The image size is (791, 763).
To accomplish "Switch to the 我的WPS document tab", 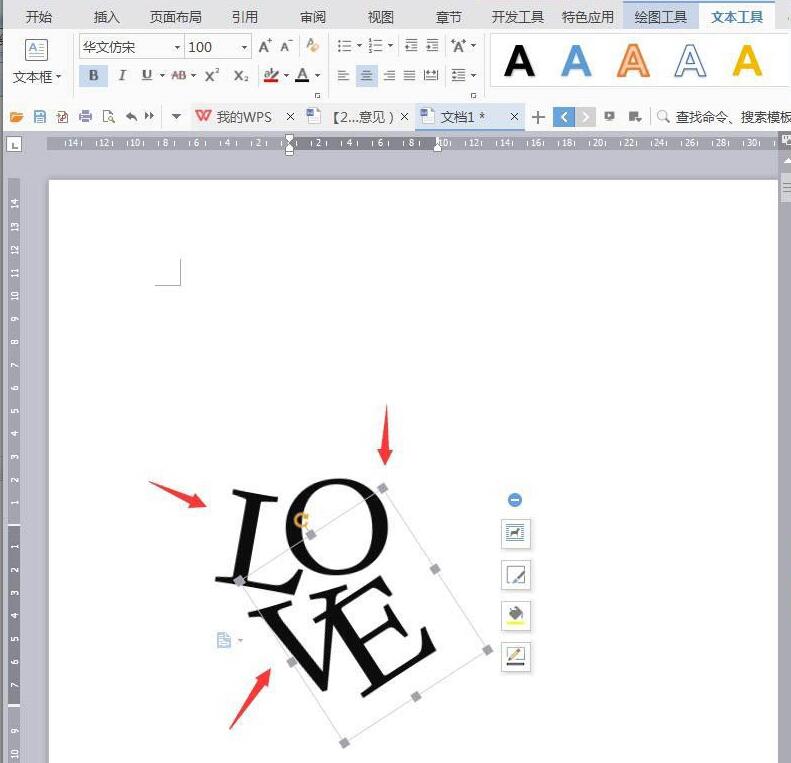I will coord(244,117).
